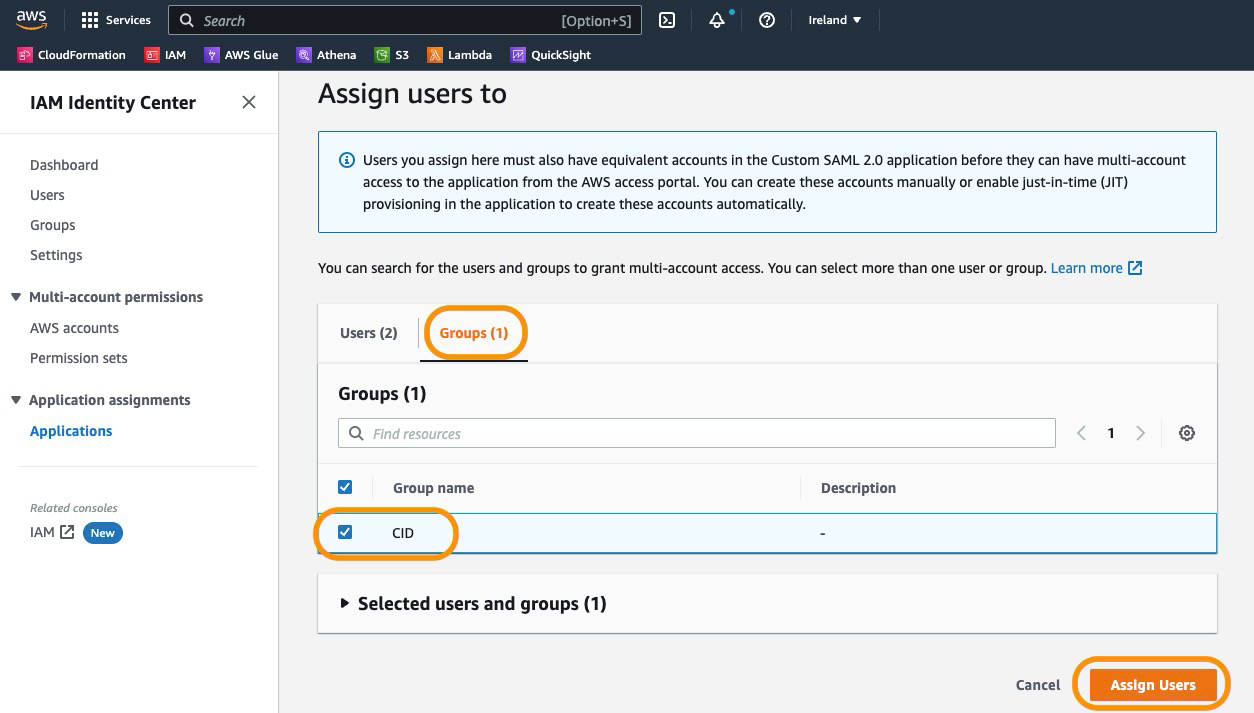
Task: Open the groups table preferences gear
Action: (1187, 433)
